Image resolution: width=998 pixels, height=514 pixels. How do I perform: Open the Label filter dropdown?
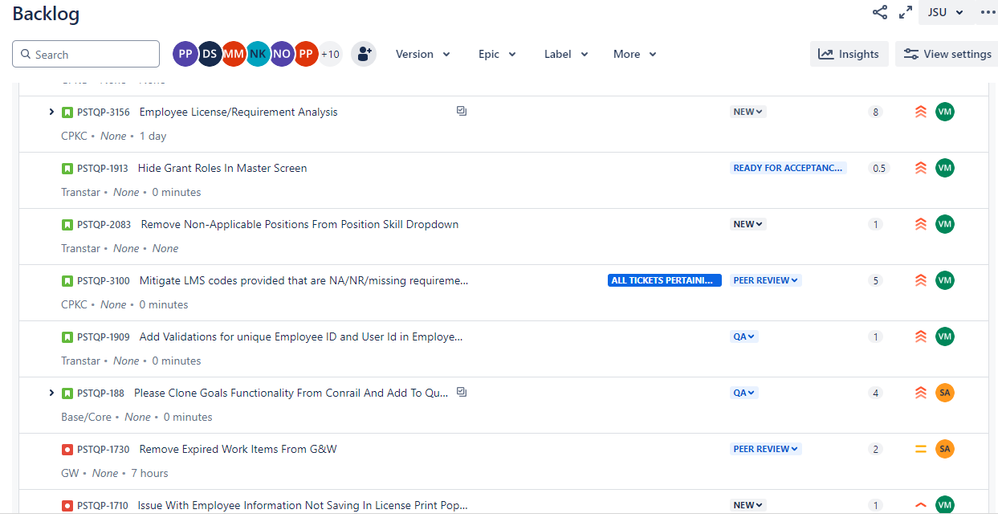tap(566, 54)
